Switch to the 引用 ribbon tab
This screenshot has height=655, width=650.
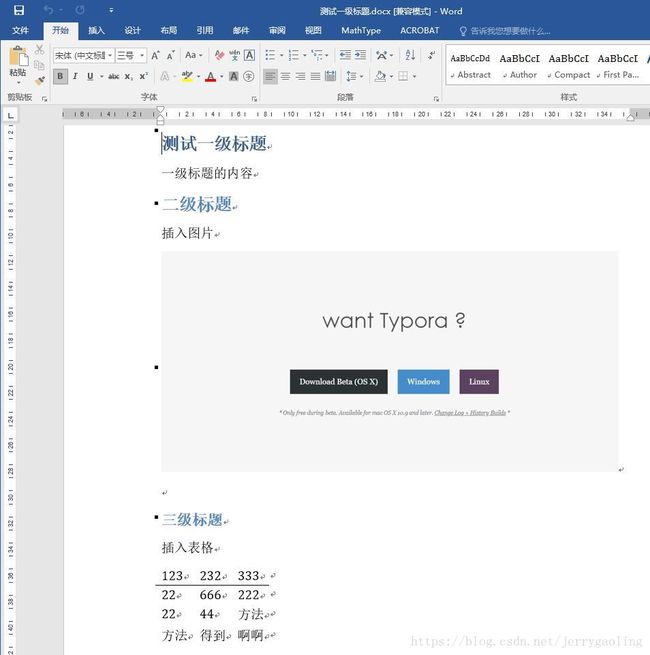205,30
